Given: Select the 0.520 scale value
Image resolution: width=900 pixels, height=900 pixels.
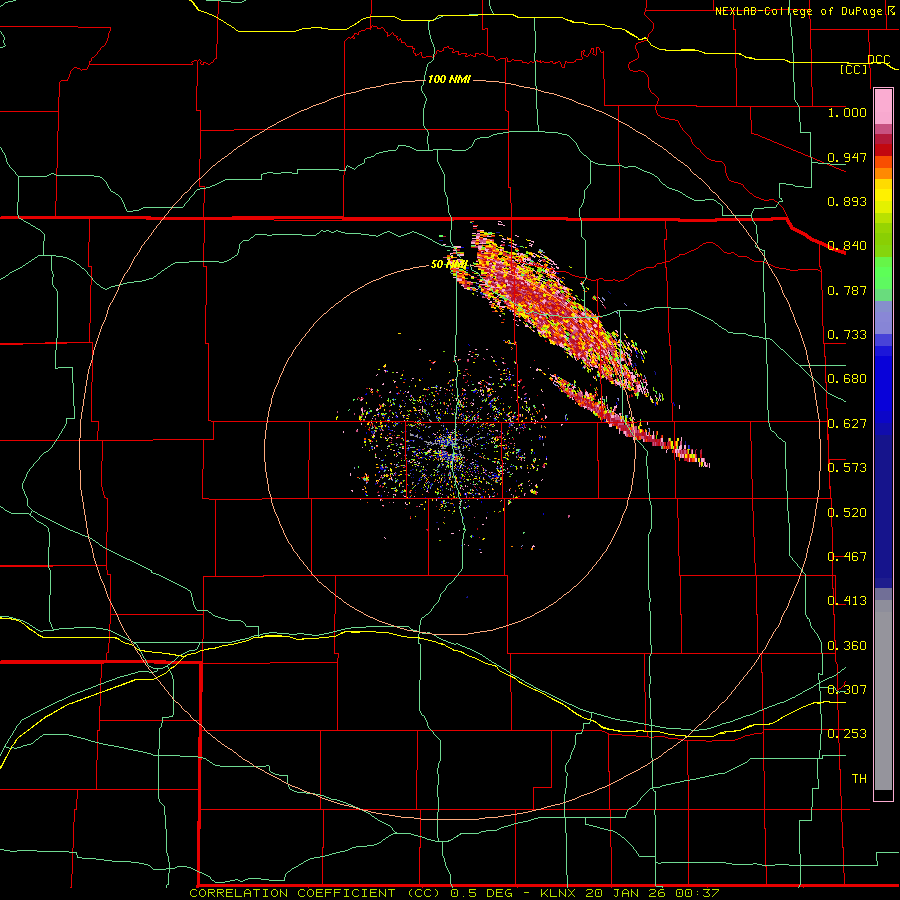Looking at the screenshot, I should click(847, 513).
